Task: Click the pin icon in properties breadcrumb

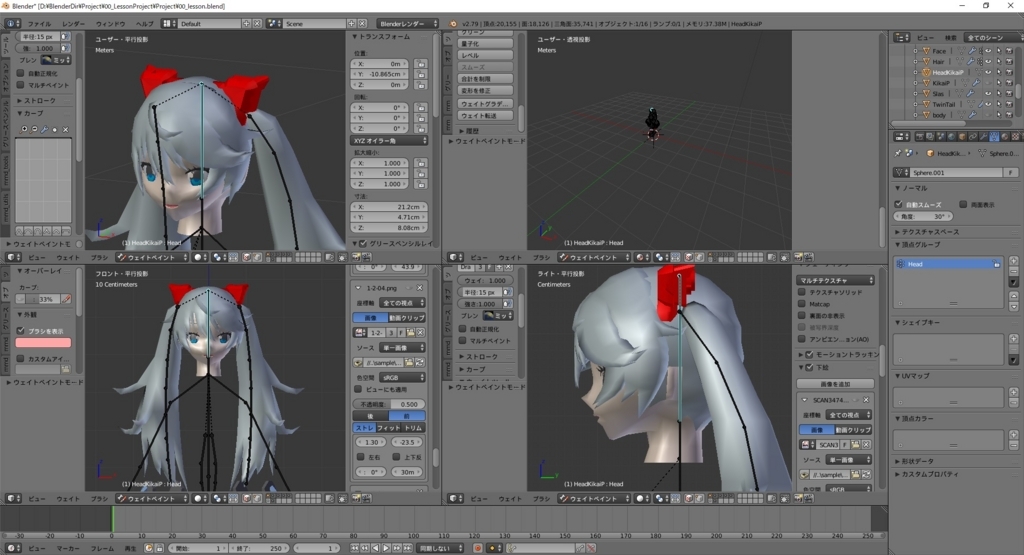Action: tap(897, 153)
